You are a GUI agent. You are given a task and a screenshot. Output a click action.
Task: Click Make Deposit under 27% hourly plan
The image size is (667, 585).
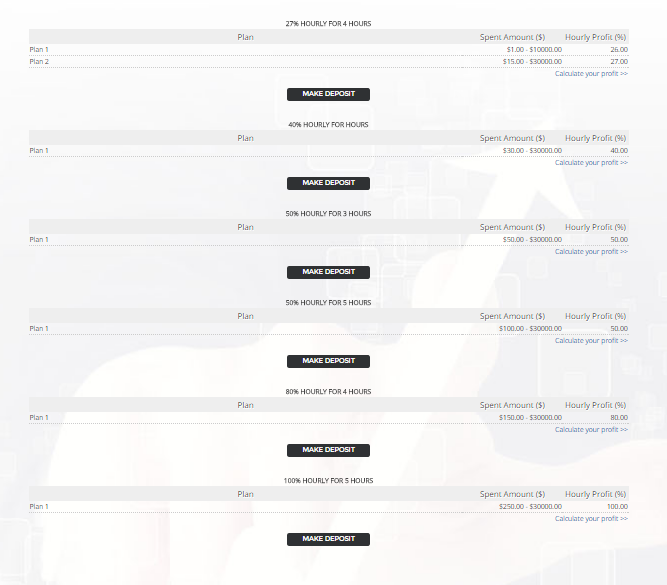pos(328,94)
